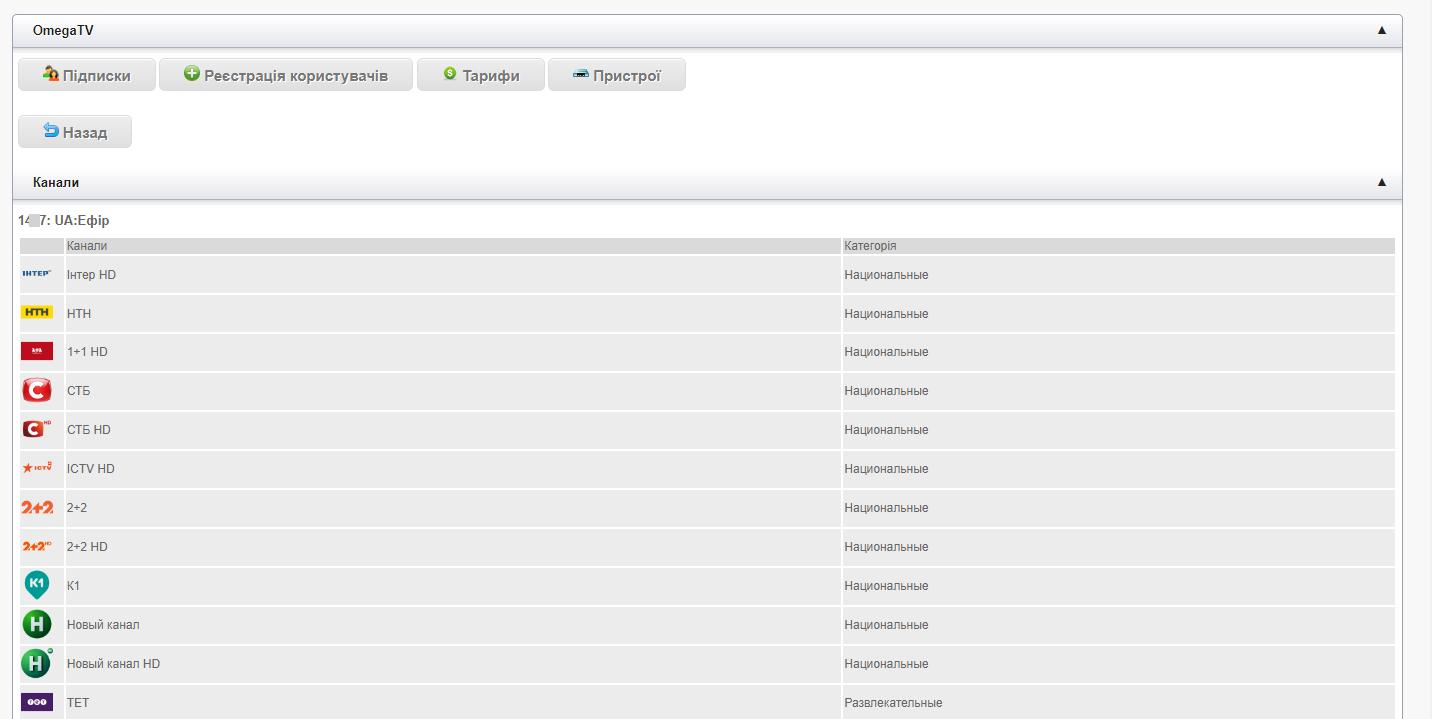Go to the Пристрої page
Screen dimensions: 1432x719
616,75
